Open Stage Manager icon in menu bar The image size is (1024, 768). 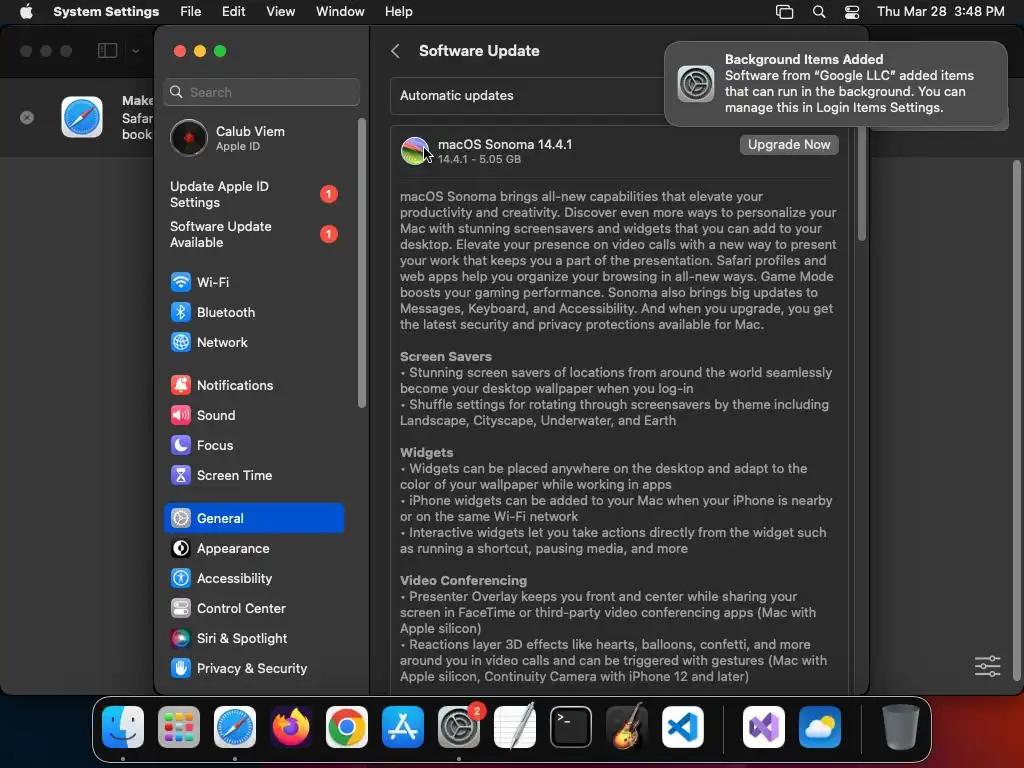click(x=784, y=12)
